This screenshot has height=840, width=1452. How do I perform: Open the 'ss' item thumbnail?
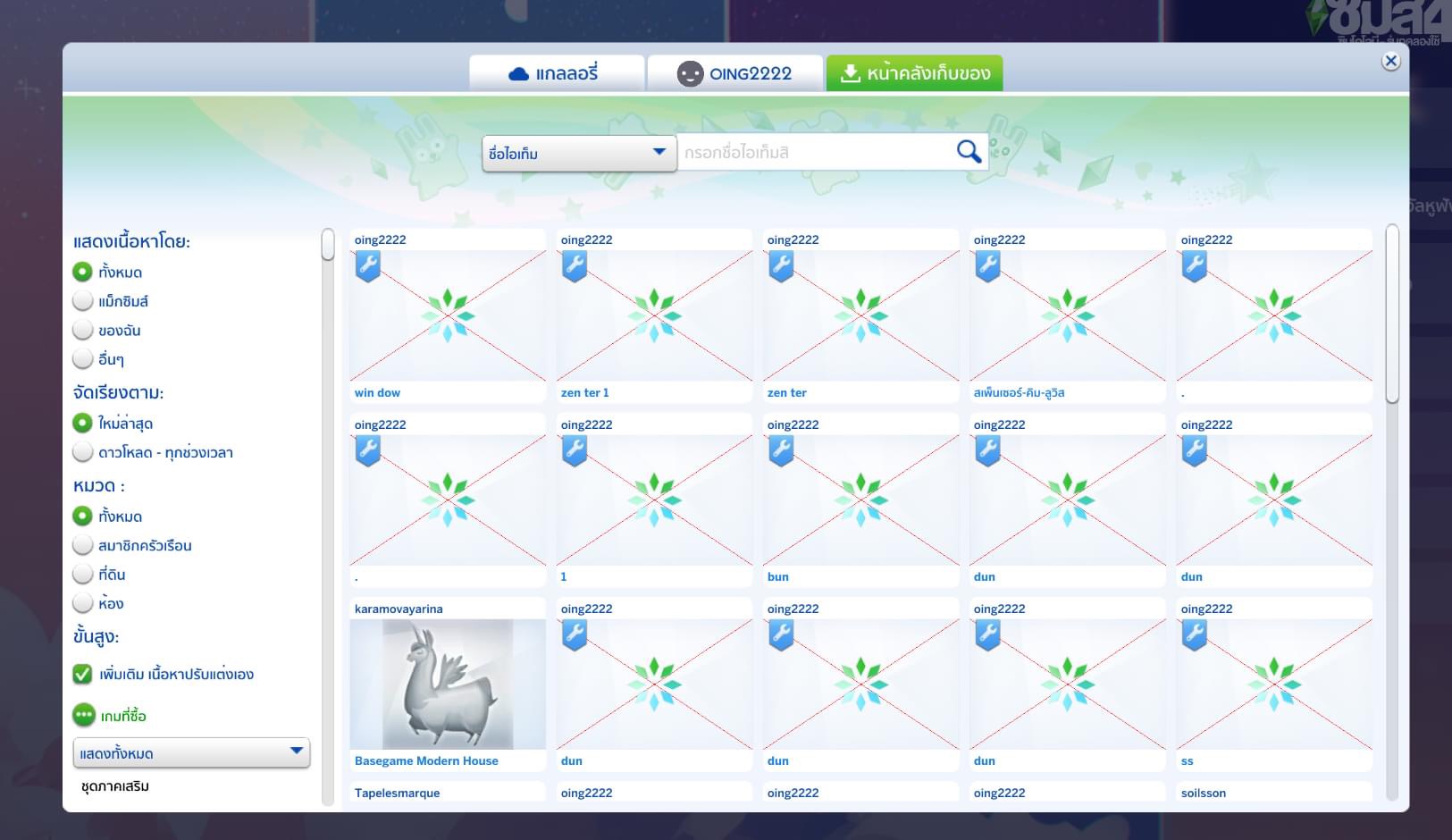(x=1274, y=685)
